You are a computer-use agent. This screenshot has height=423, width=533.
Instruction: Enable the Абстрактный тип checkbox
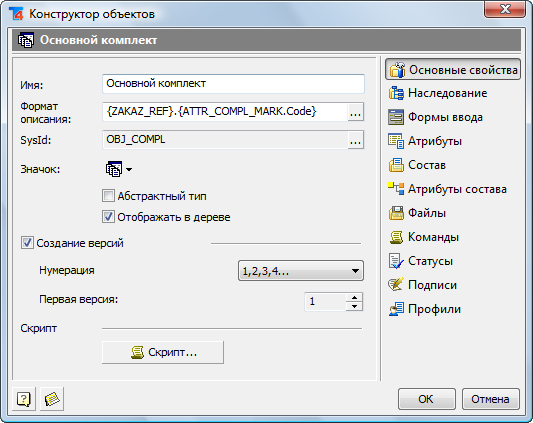point(108,196)
